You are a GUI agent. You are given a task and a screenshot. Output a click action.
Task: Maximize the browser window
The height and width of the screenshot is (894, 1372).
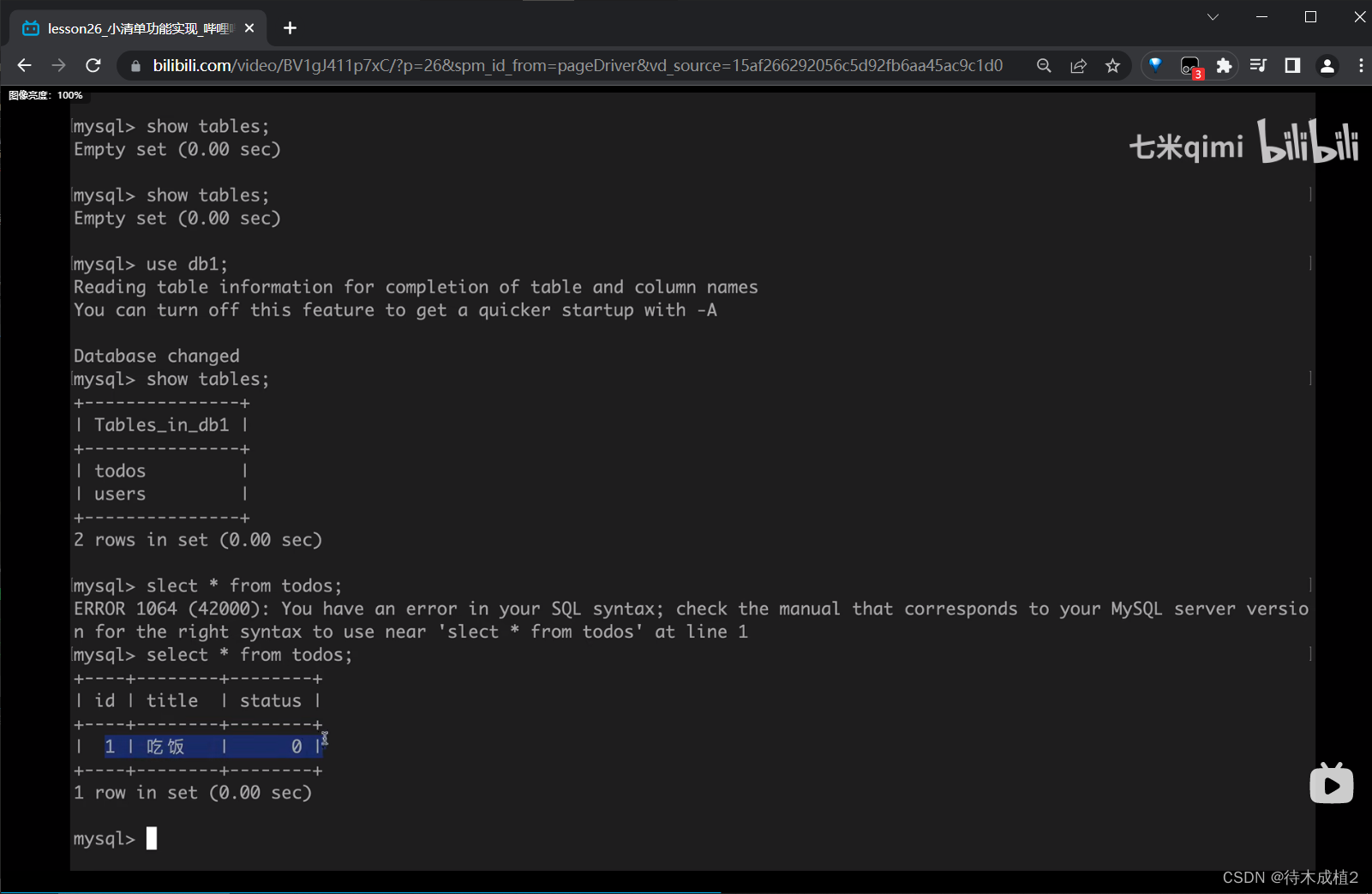click(1310, 17)
